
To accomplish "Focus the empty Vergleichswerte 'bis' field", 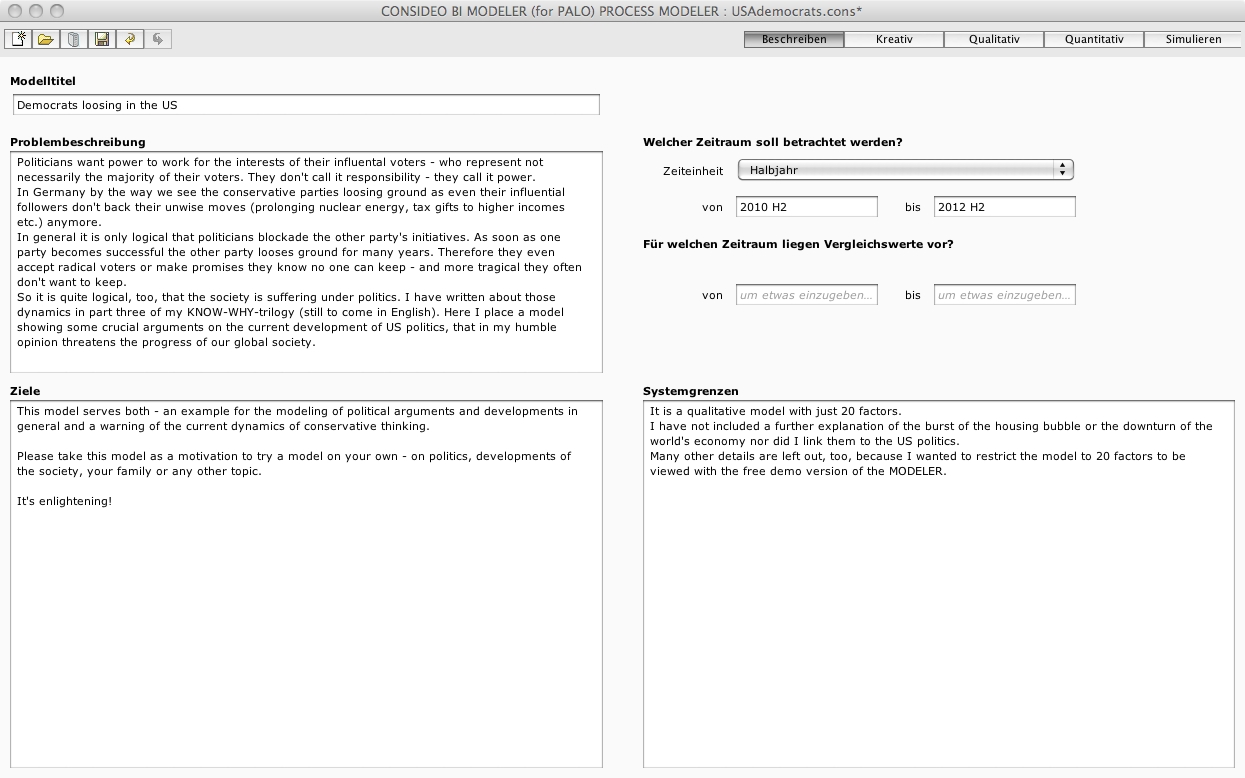I will pyautogui.click(x=1004, y=295).
